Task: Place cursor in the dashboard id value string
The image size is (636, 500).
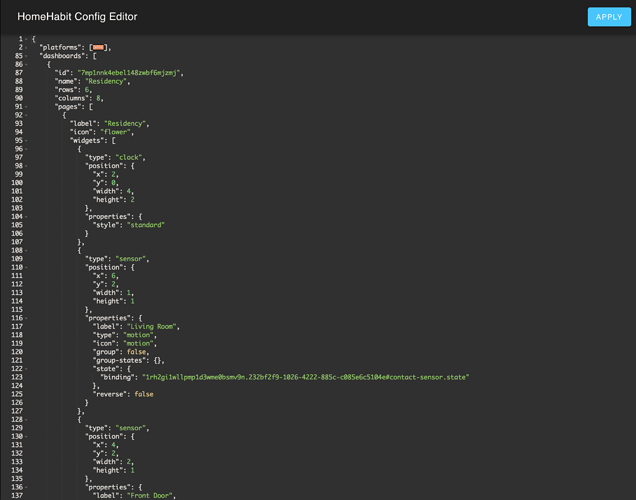Action: click(x=129, y=73)
